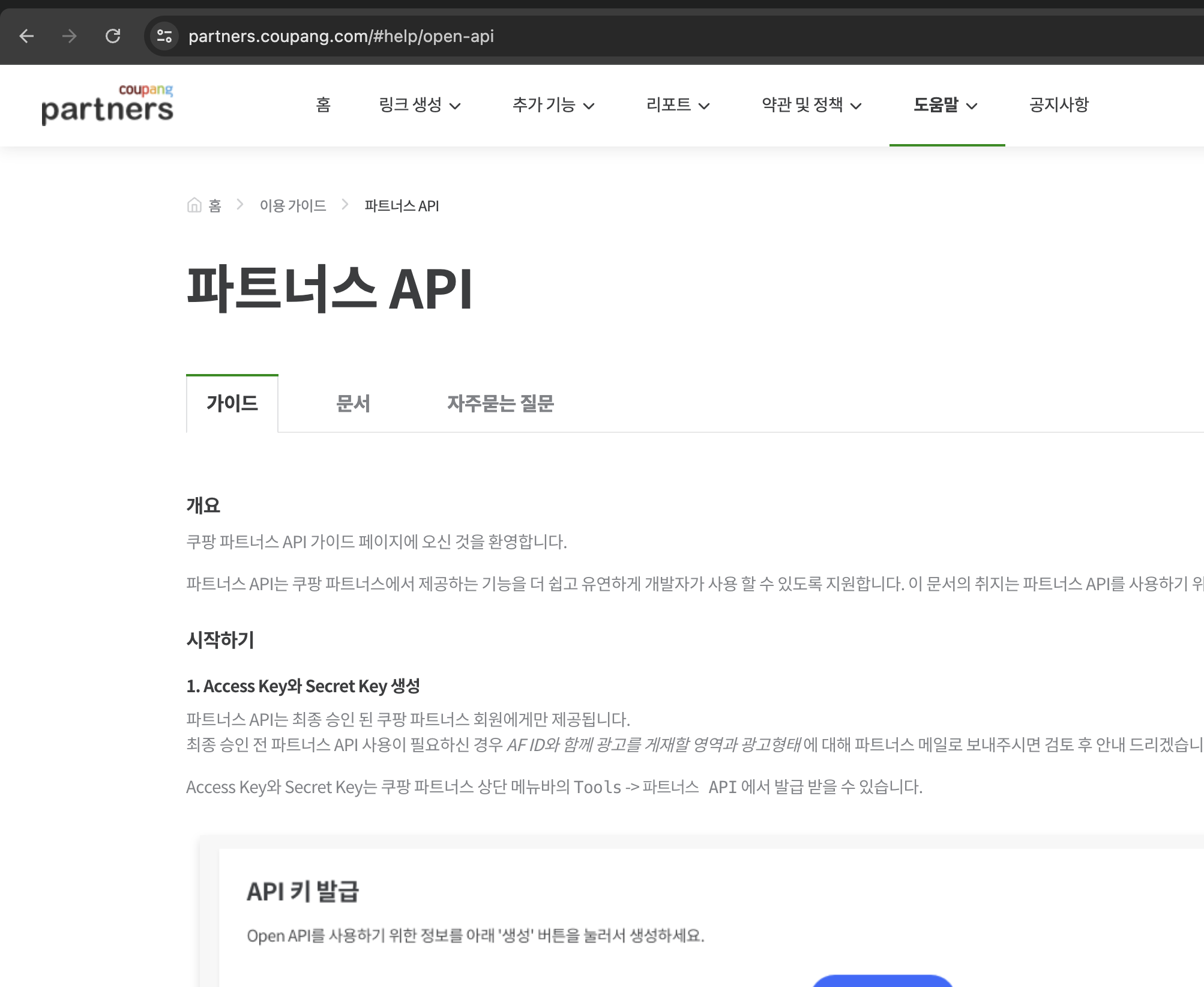Click the chevron next to 리포트
Image resolution: width=1204 pixels, height=987 pixels.
click(x=704, y=106)
